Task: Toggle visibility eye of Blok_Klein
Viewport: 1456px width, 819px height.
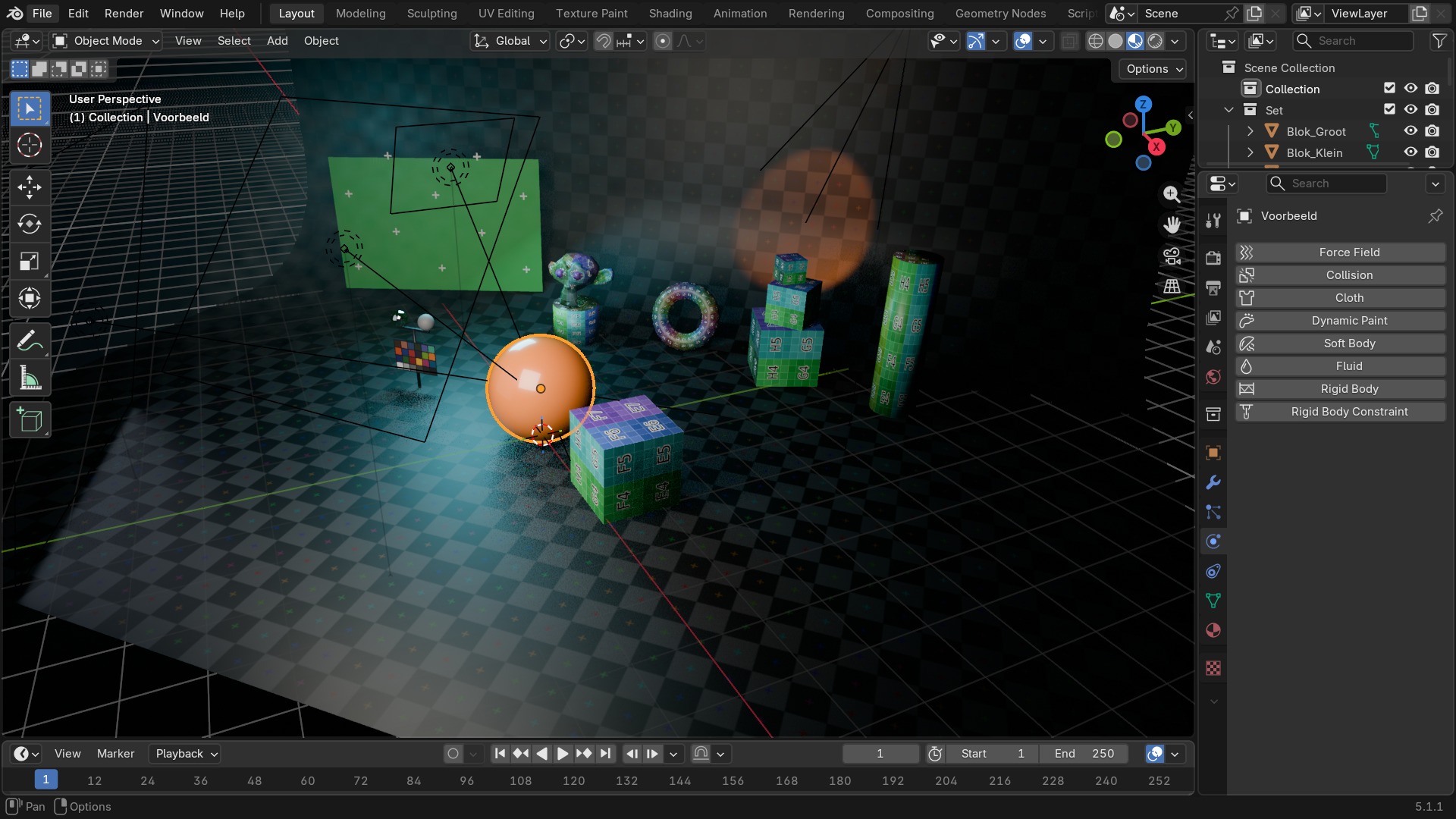Action: [x=1410, y=152]
